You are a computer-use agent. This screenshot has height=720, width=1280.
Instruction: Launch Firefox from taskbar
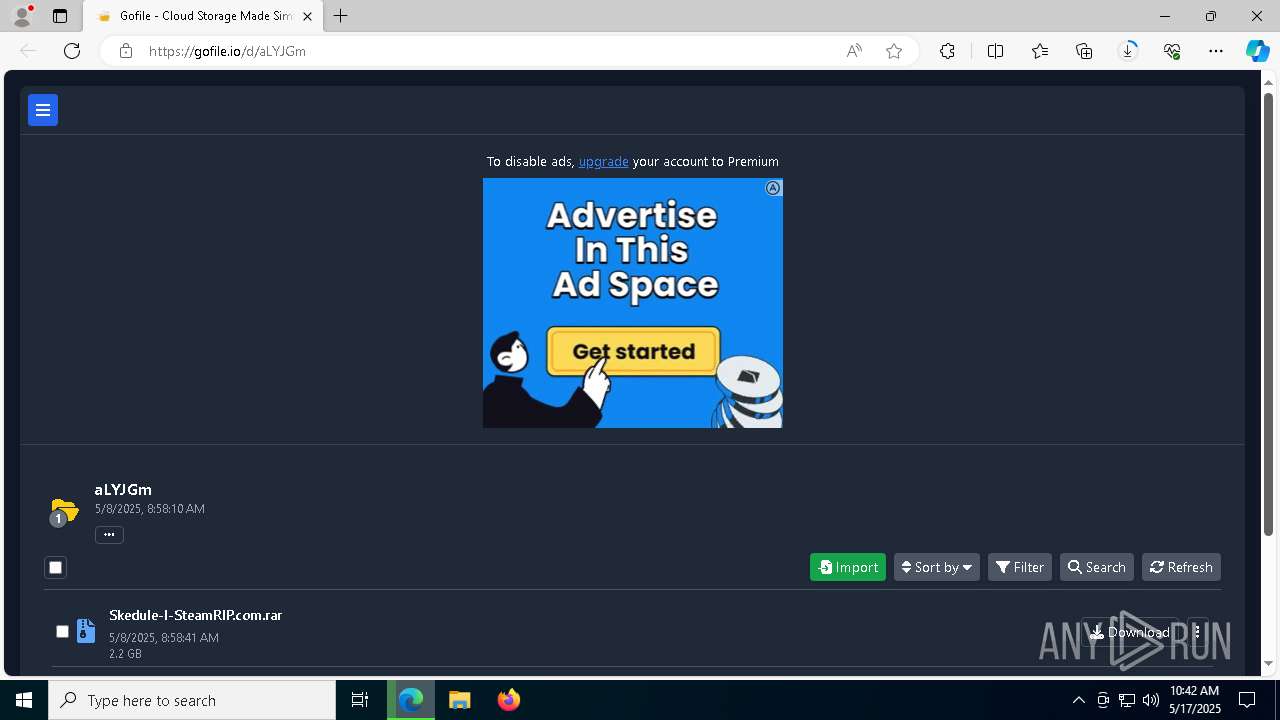509,700
